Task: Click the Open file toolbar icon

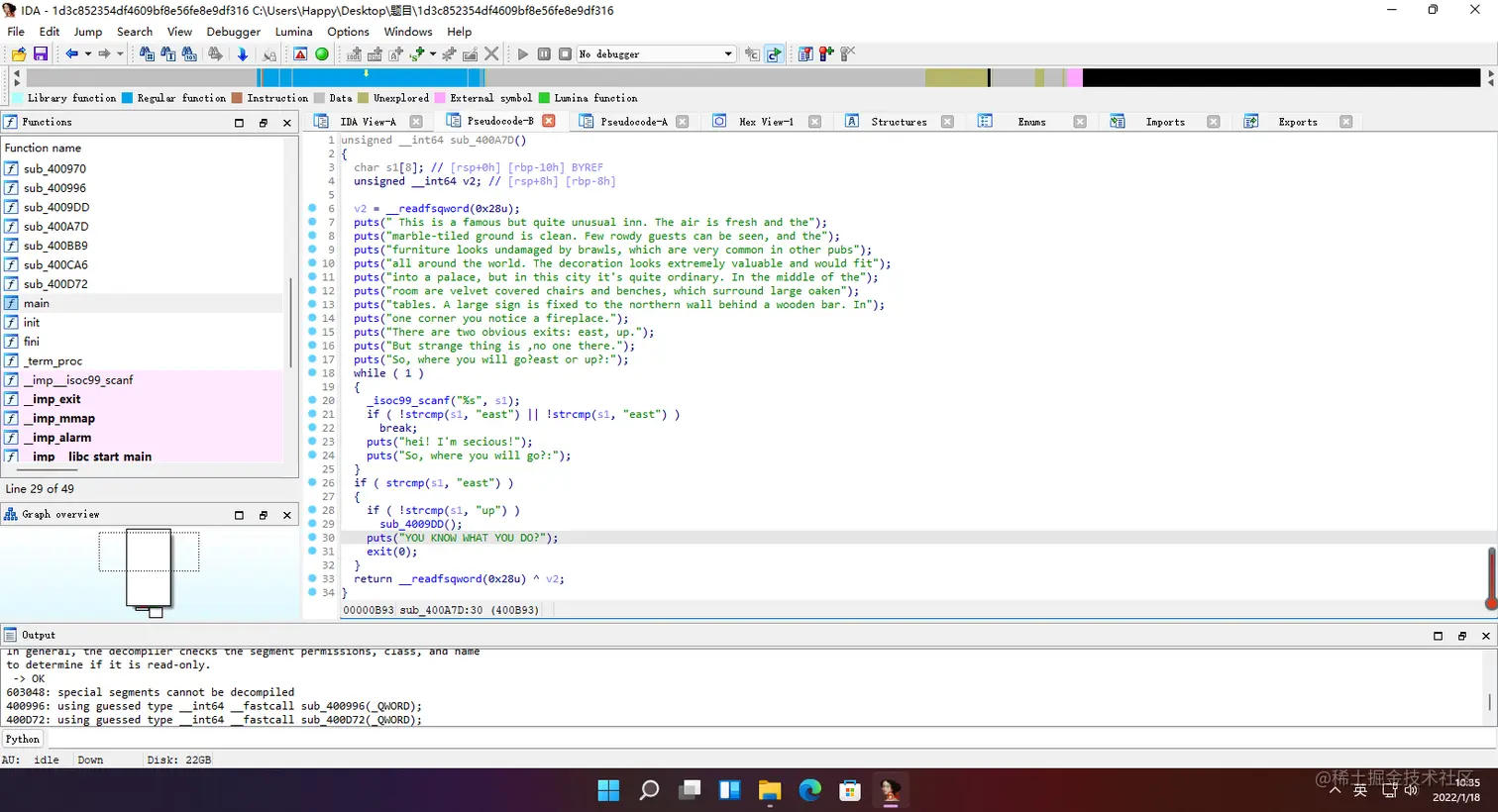Action: 19,54
